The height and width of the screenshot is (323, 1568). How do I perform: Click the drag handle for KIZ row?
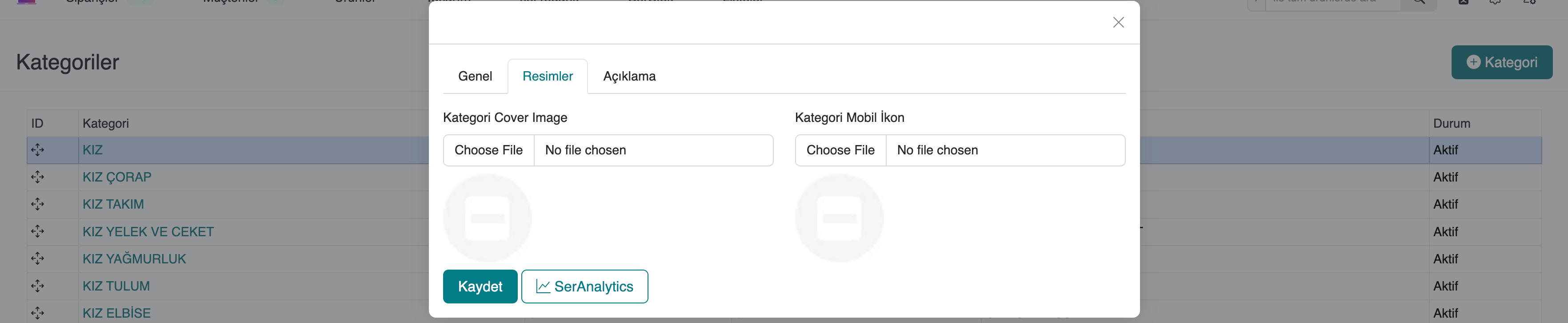(x=38, y=150)
